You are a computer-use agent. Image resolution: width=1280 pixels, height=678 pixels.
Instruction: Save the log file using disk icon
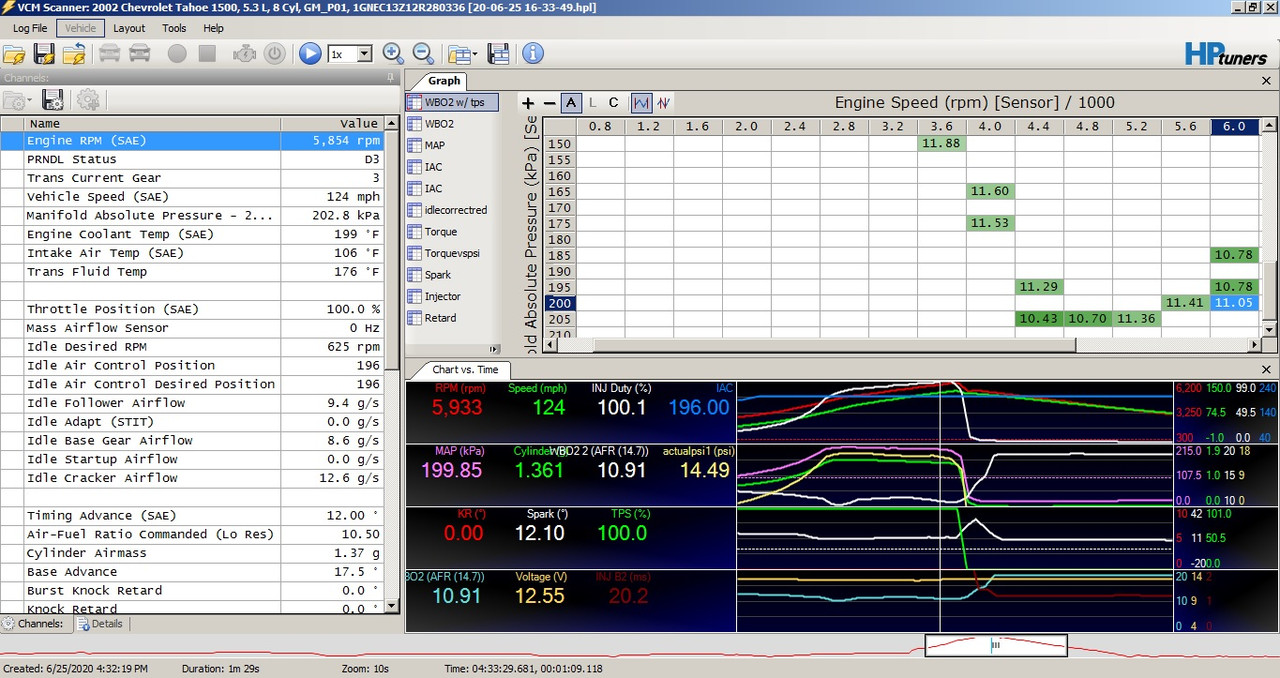[x=44, y=54]
